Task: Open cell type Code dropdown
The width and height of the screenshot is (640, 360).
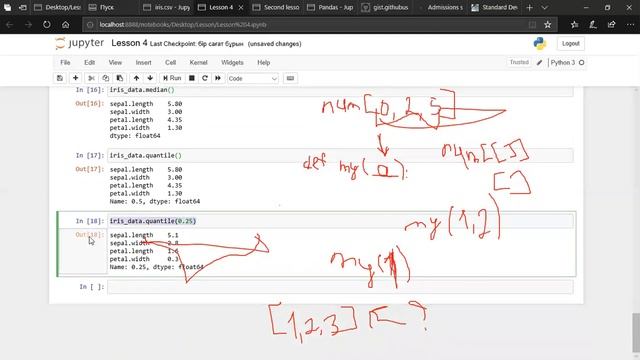Action: click(253, 78)
